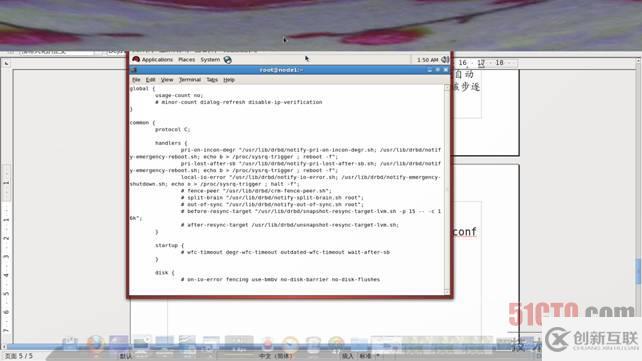Toggle the '插入' insert mode in status bar
642x361 pixels.
click(x=347, y=356)
